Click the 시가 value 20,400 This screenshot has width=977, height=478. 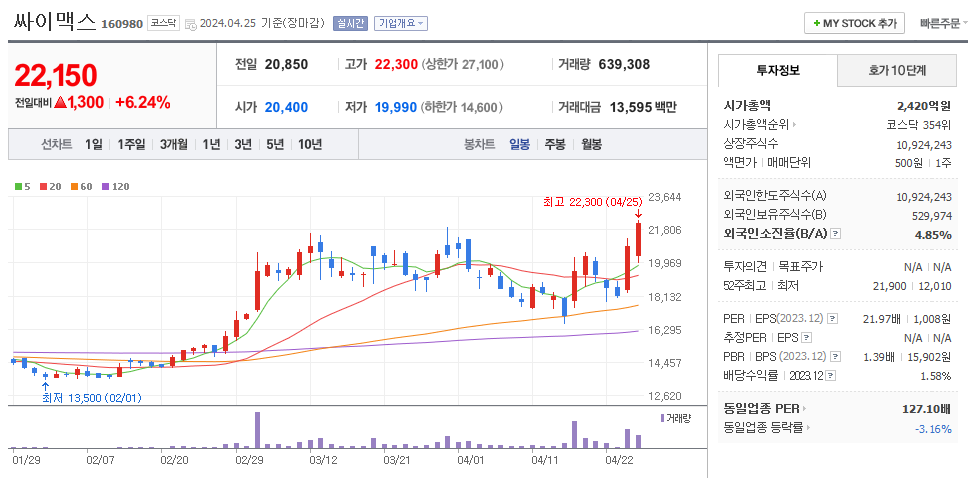pyautogui.click(x=286, y=107)
